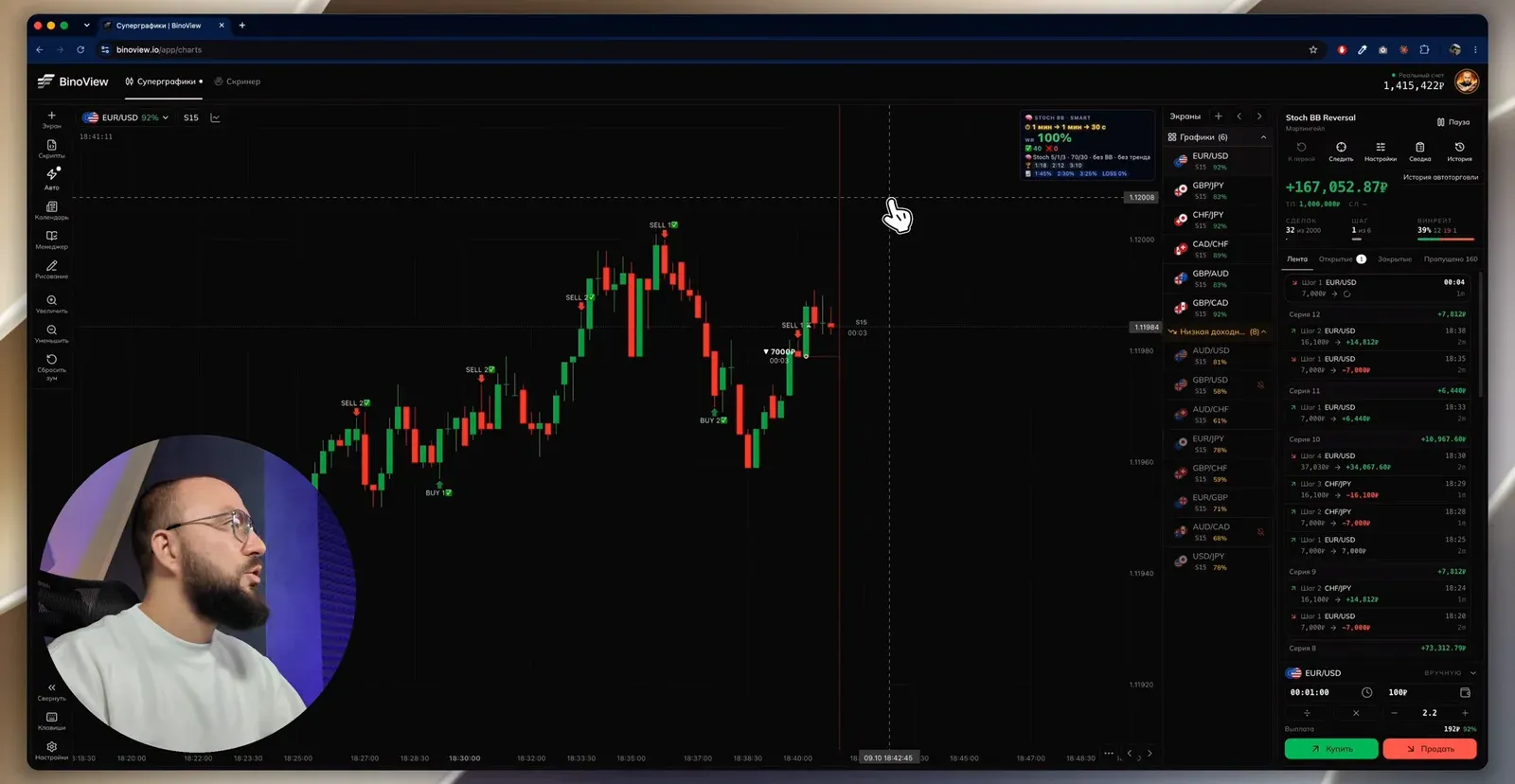The width and height of the screenshot is (1515, 784).
Task: Open История auto-trading history icon
Action: (1459, 151)
